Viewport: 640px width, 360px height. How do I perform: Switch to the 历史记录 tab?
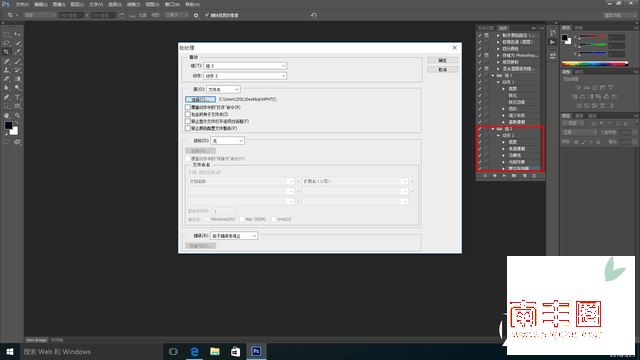click(x=486, y=28)
